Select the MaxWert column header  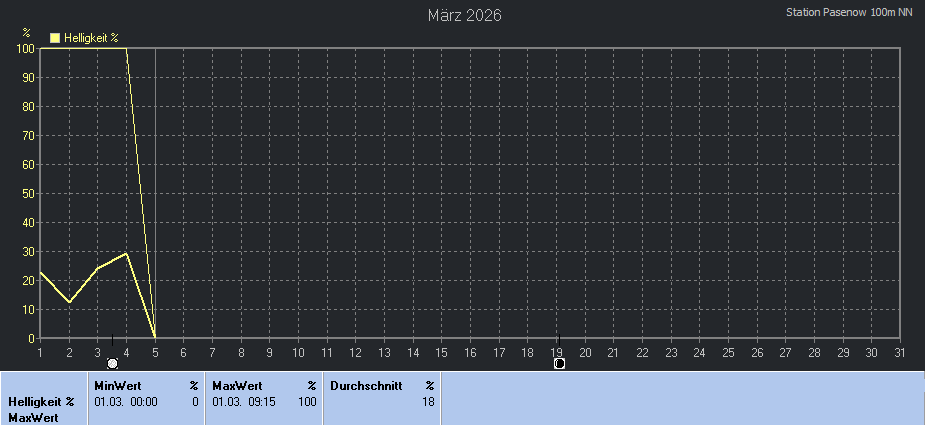[236, 385]
